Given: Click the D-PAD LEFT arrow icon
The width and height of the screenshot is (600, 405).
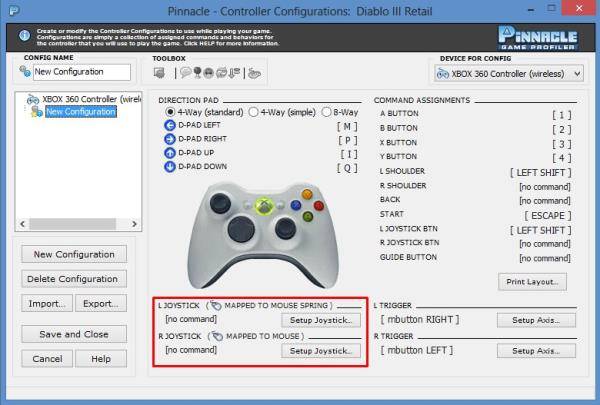Looking at the screenshot, I should pos(170,125).
